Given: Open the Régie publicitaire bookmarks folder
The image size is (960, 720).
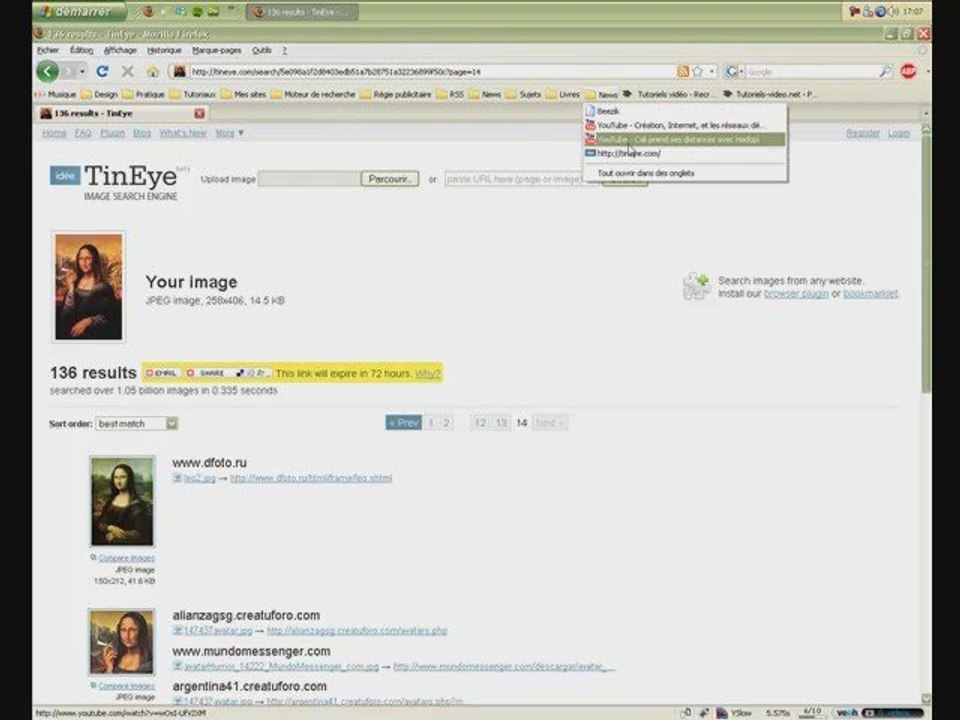Looking at the screenshot, I should pyautogui.click(x=396, y=94).
